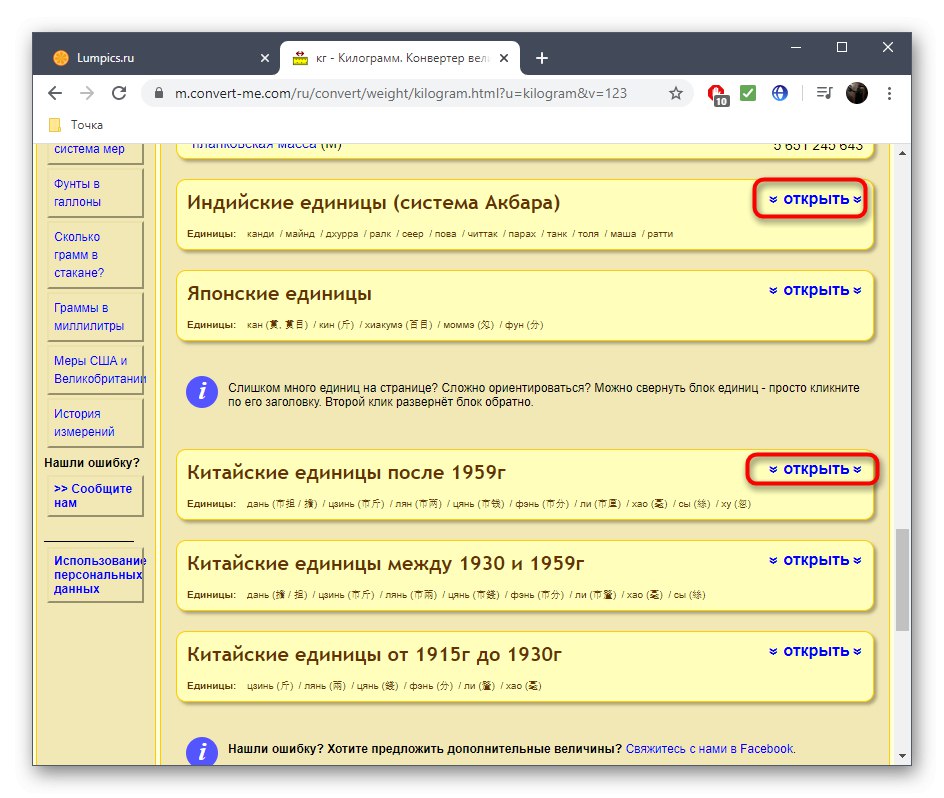Screen dimensions: 944x798
Task: Open a new browser tab
Action: (x=542, y=58)
